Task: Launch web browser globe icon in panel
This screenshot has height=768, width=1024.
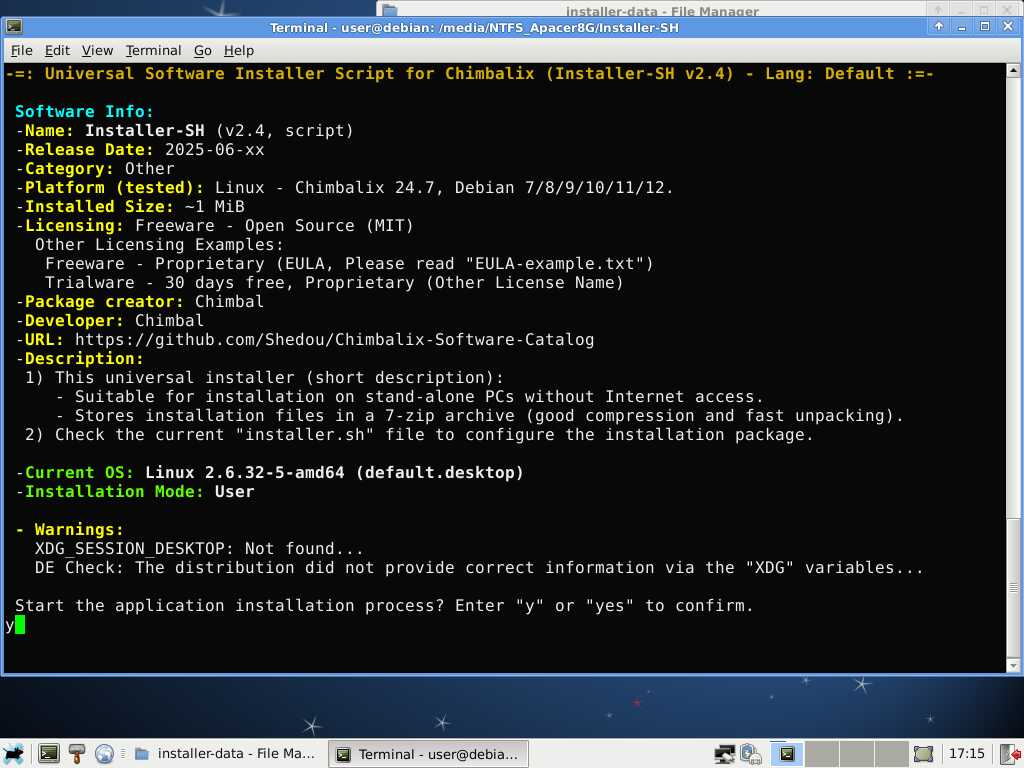Action: click(104, 754)
